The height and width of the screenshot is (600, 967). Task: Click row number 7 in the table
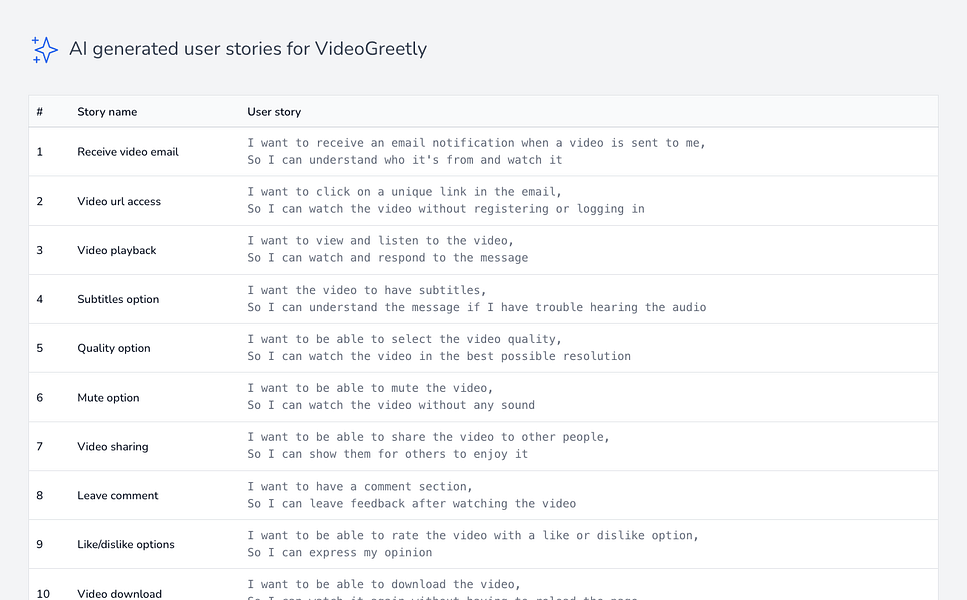40,447
